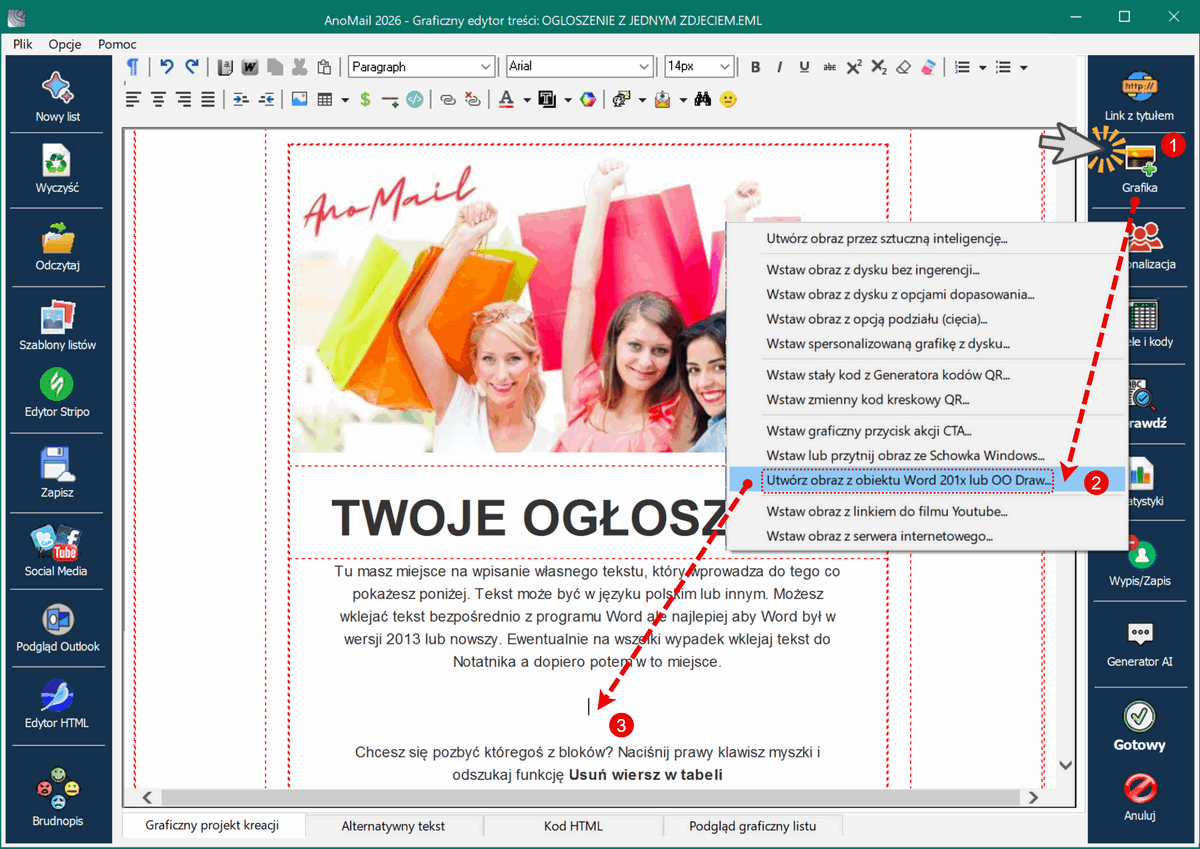
Task: Open Podgląd Outlook preview
Action: point(58,627)
